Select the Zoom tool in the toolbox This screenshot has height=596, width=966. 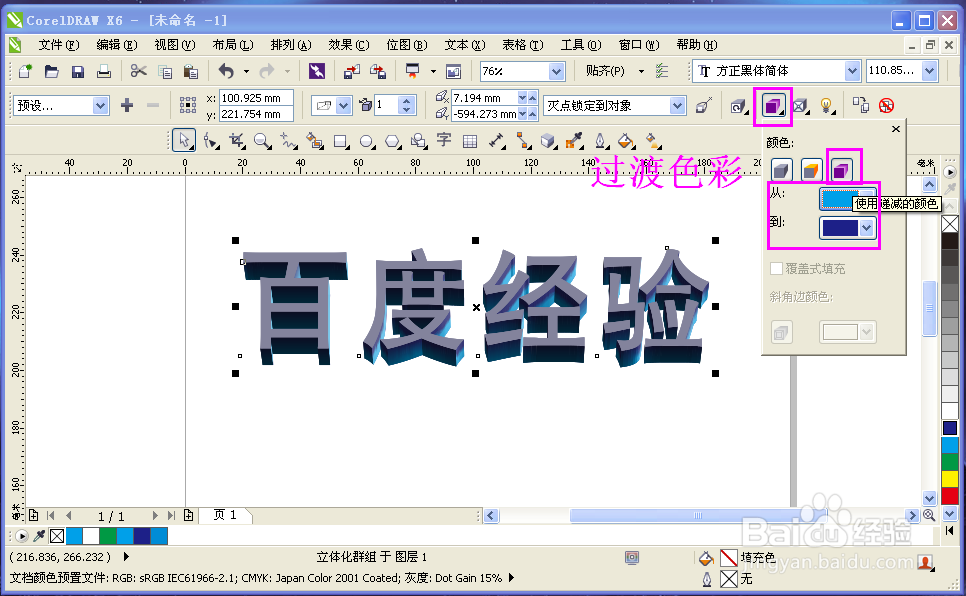point(262,141)
